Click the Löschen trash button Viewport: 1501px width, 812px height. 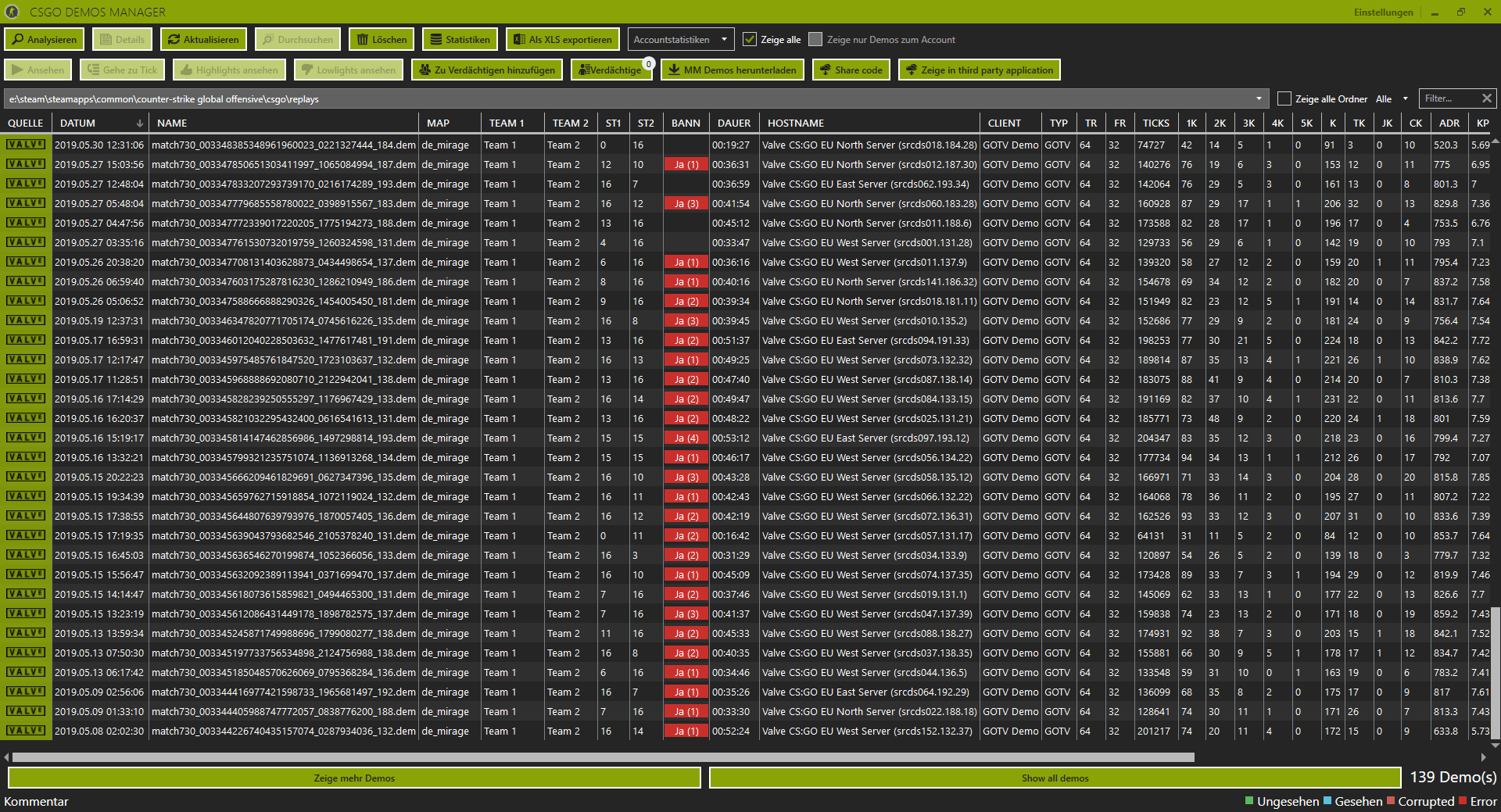(x=382, y=40)
